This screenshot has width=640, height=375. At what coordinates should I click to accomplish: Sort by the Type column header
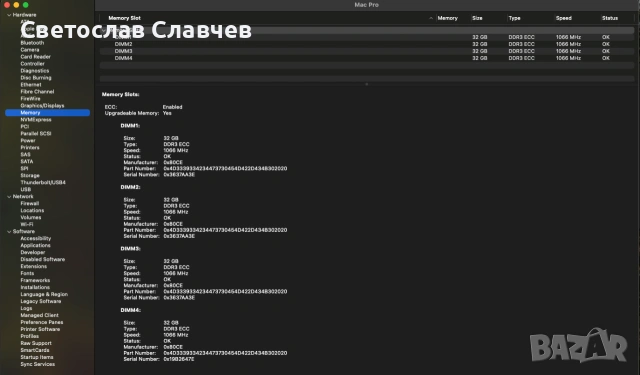[x=514, y=18]
